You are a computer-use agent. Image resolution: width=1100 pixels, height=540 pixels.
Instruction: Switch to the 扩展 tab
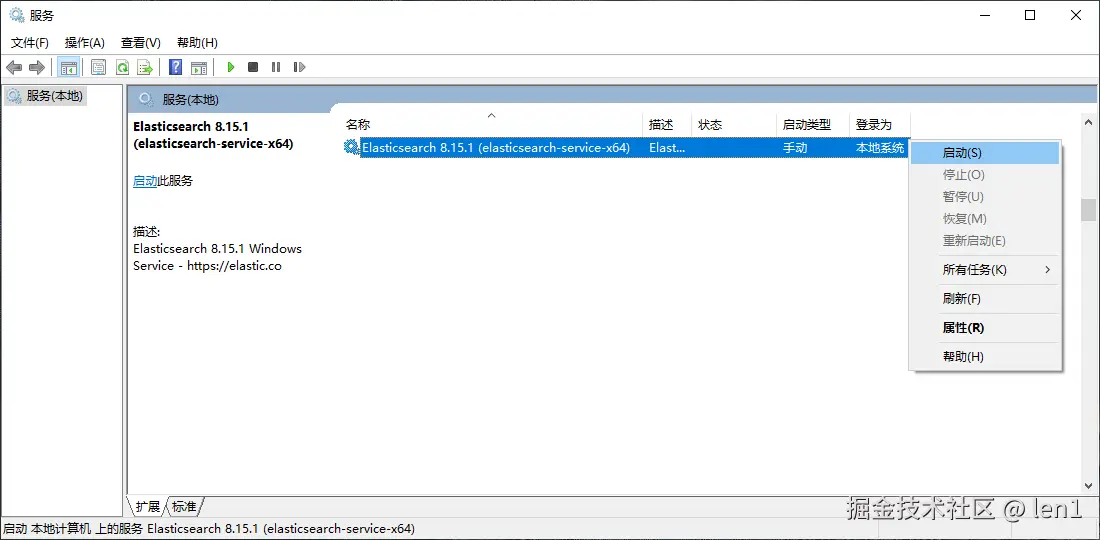(x=147, y=506)
